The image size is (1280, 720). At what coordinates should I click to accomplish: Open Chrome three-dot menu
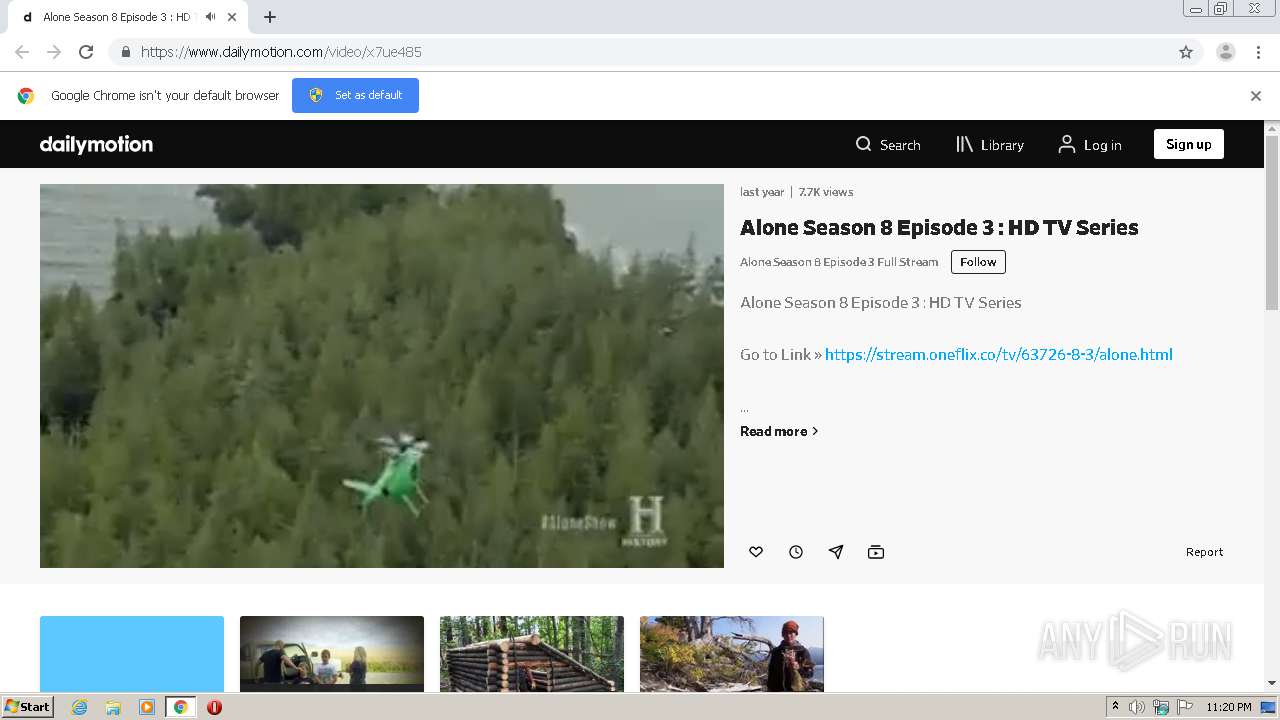[1259, 52]
